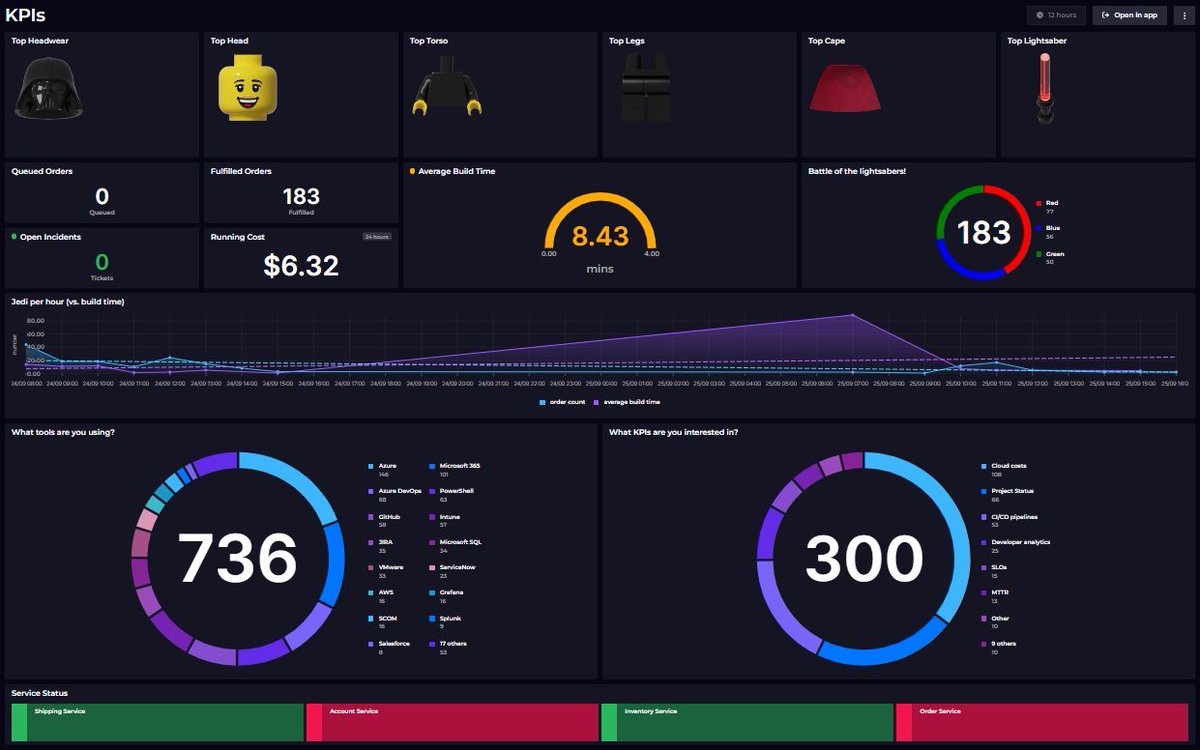Select the Intune legend entry
The width and height of the screenshot is (1200, 750).
[x=445, y=520]
